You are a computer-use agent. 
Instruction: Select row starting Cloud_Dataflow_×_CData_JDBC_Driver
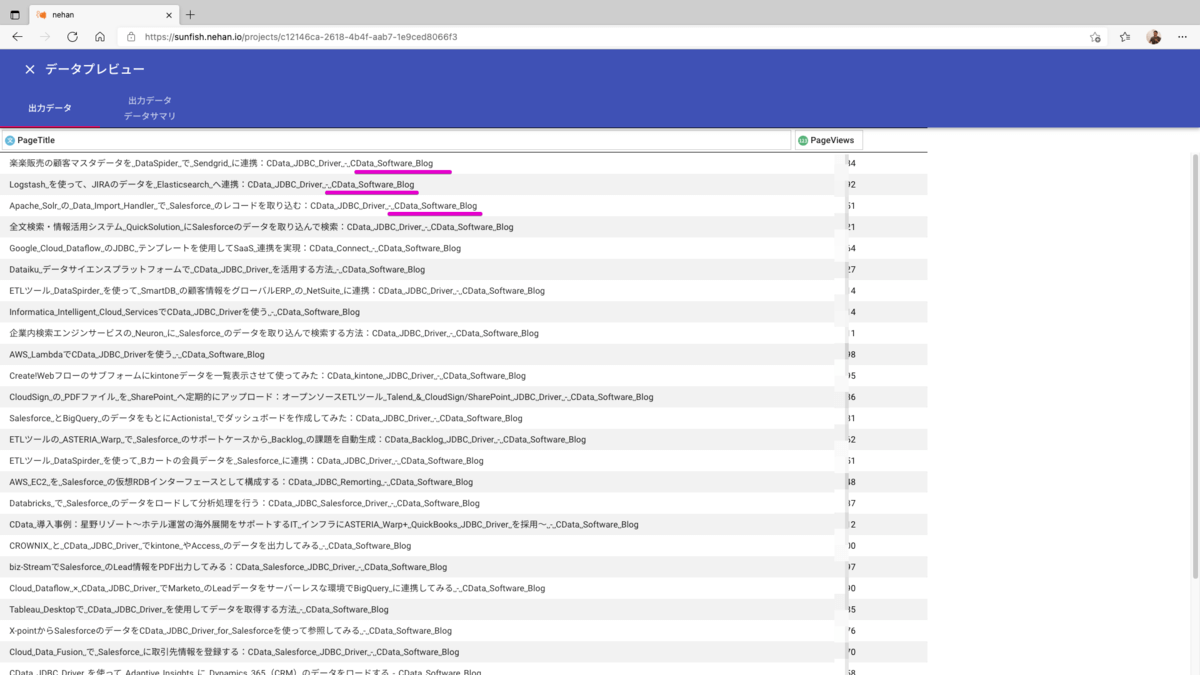[x=464, y=588]
